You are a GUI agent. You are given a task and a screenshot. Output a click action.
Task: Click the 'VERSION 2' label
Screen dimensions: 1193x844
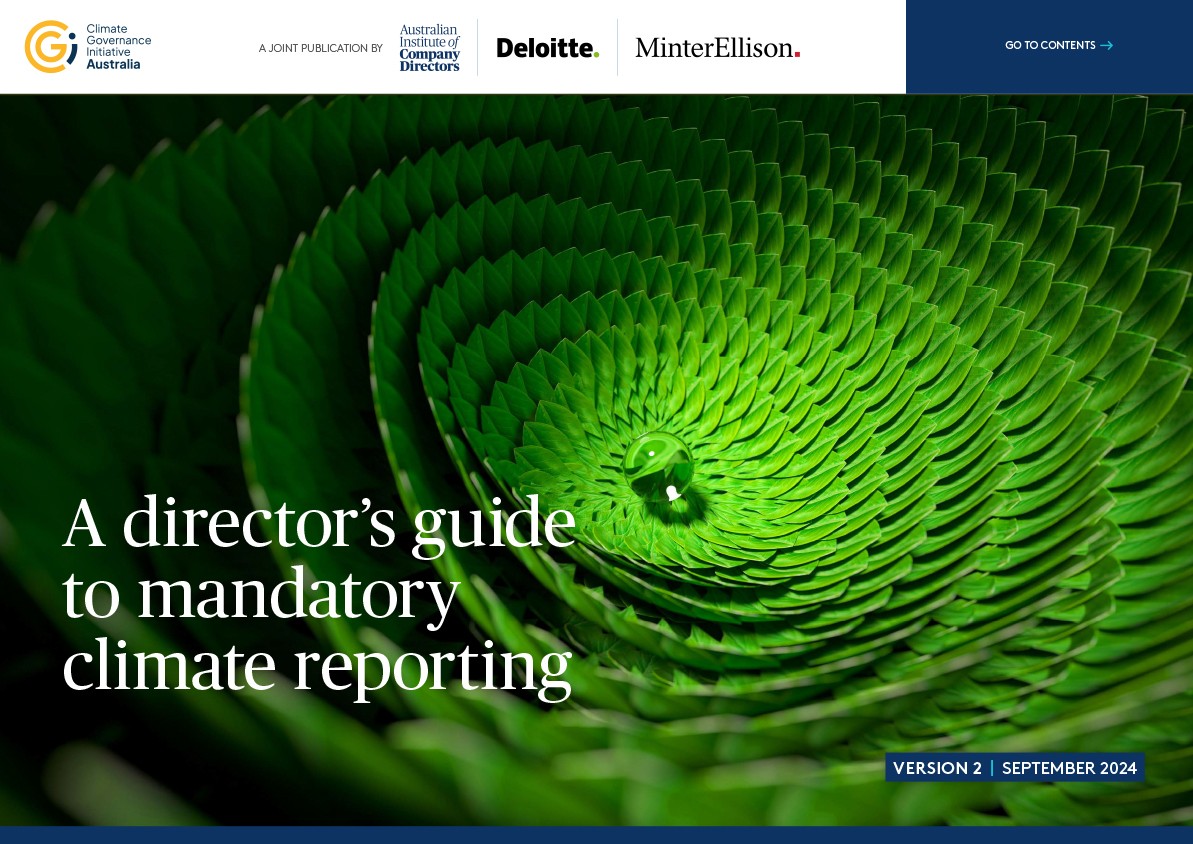coord(937,768)
